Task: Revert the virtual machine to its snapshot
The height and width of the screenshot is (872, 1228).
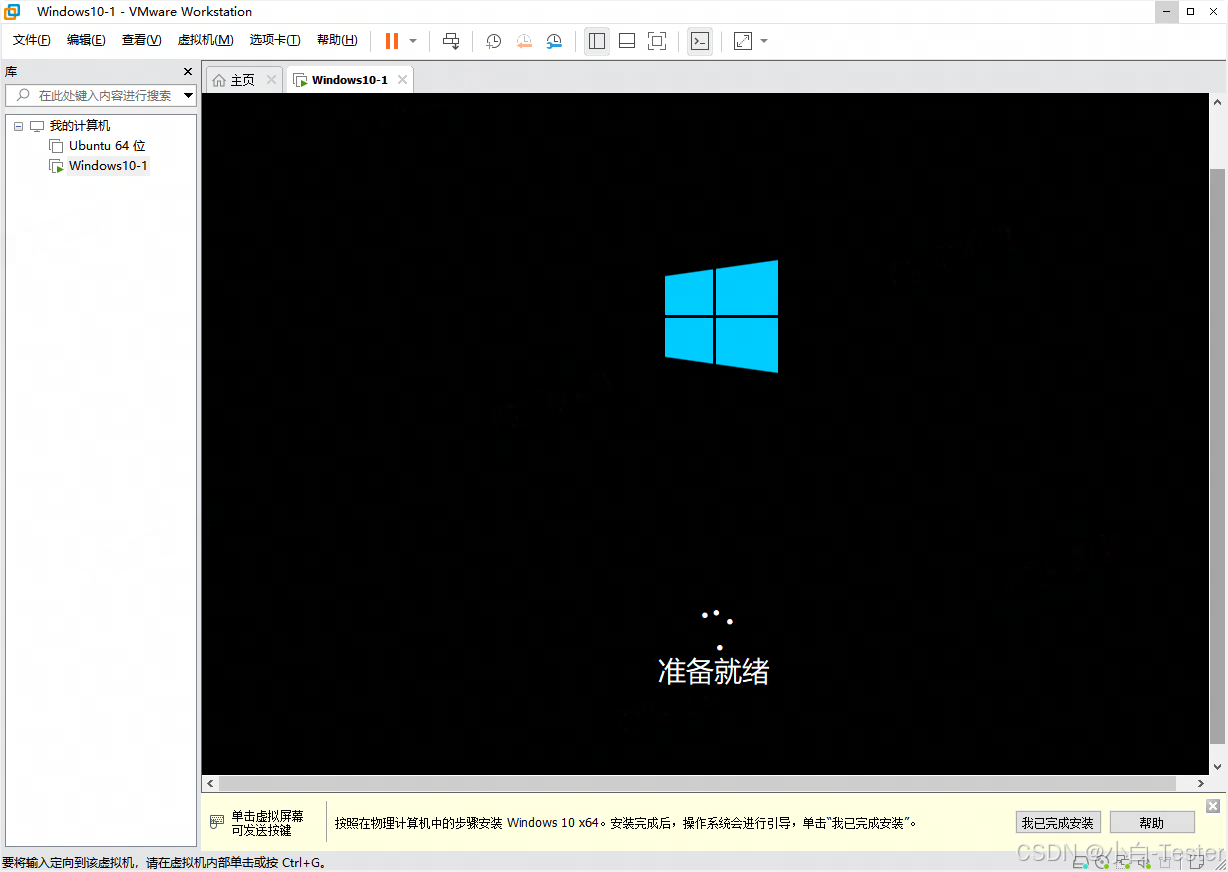Action: point(524,41)
